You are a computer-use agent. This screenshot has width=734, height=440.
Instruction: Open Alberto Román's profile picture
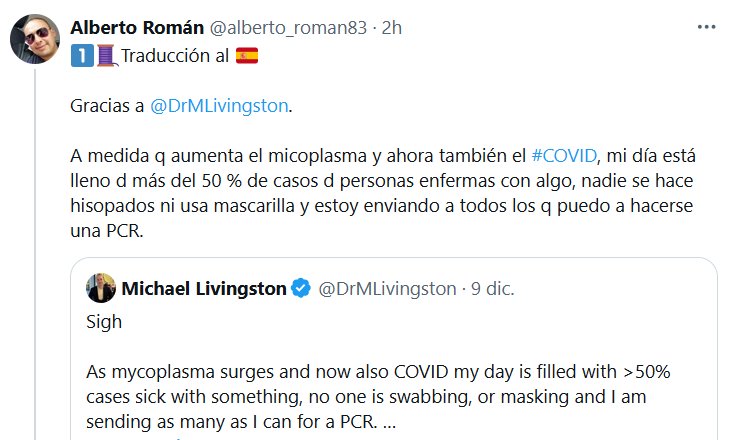click(33, 42)
